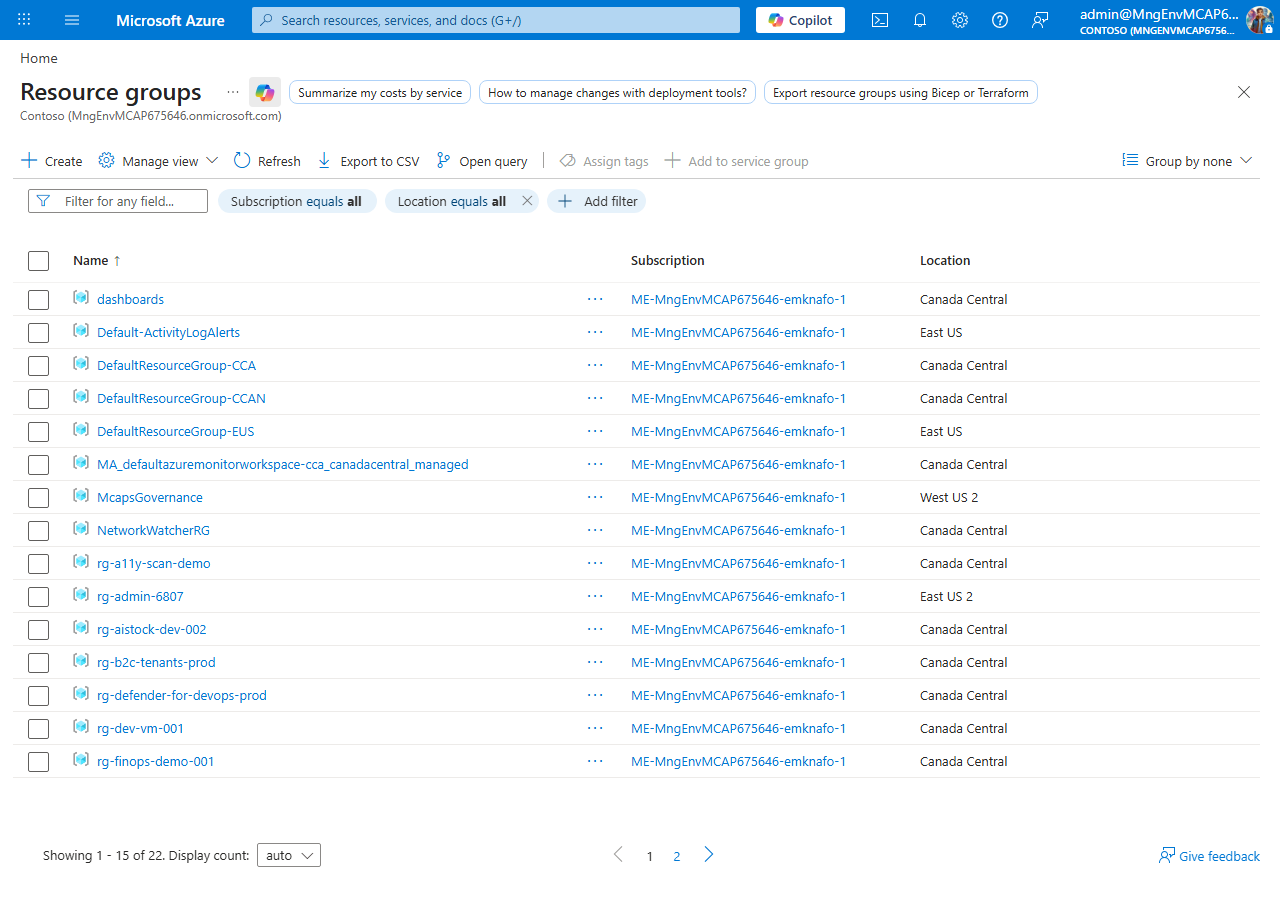This screenshot has width=1280, height=900.
Task: Open the portal hamburger menu icon
Action: point(71,20)
